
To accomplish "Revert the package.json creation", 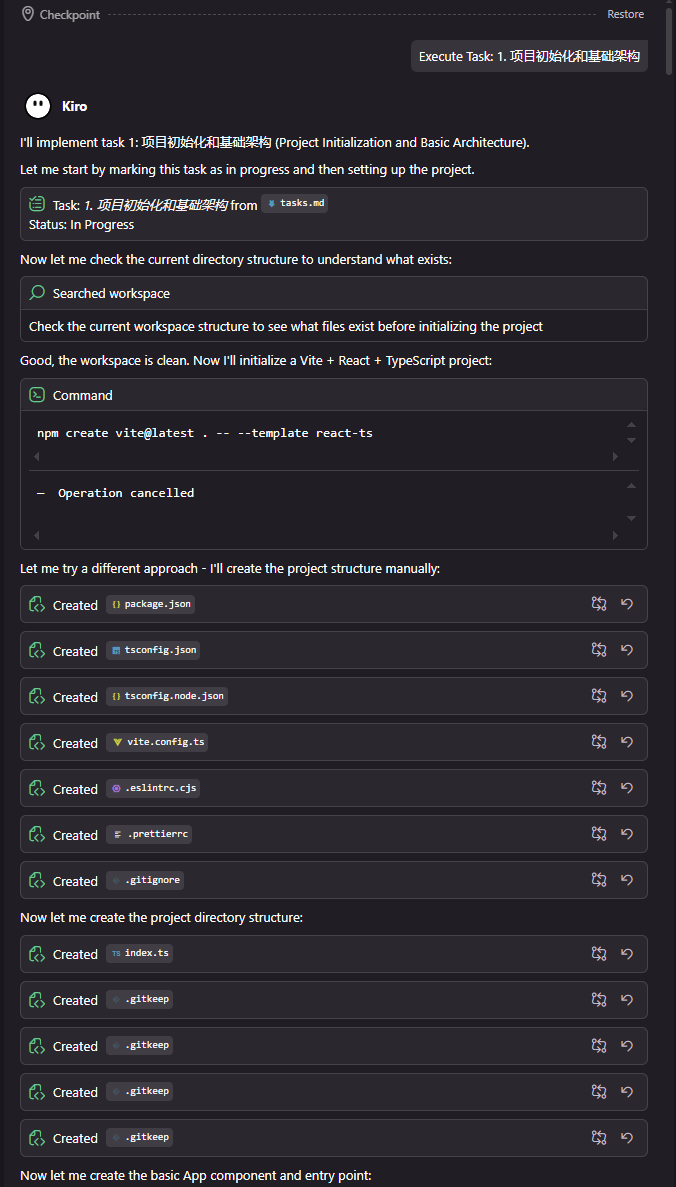I will point(627,604).
